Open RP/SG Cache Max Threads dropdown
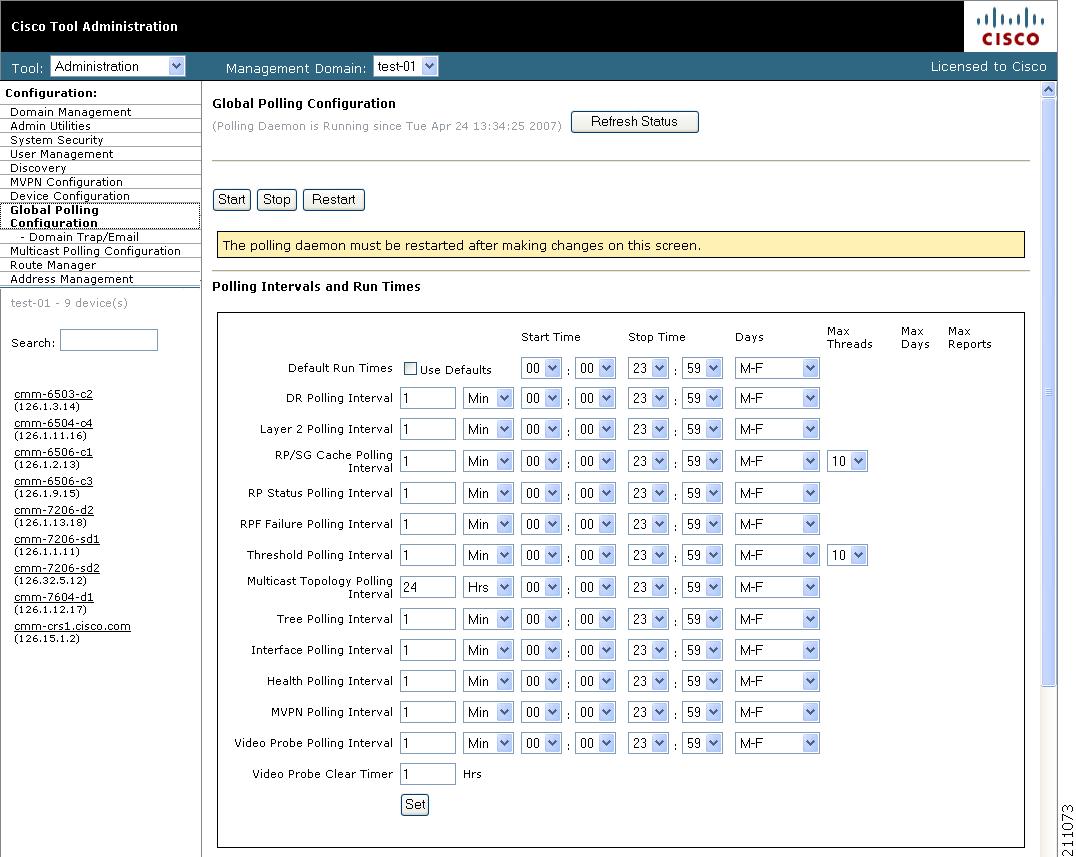The image size is (1076, 857). point(846,461)
